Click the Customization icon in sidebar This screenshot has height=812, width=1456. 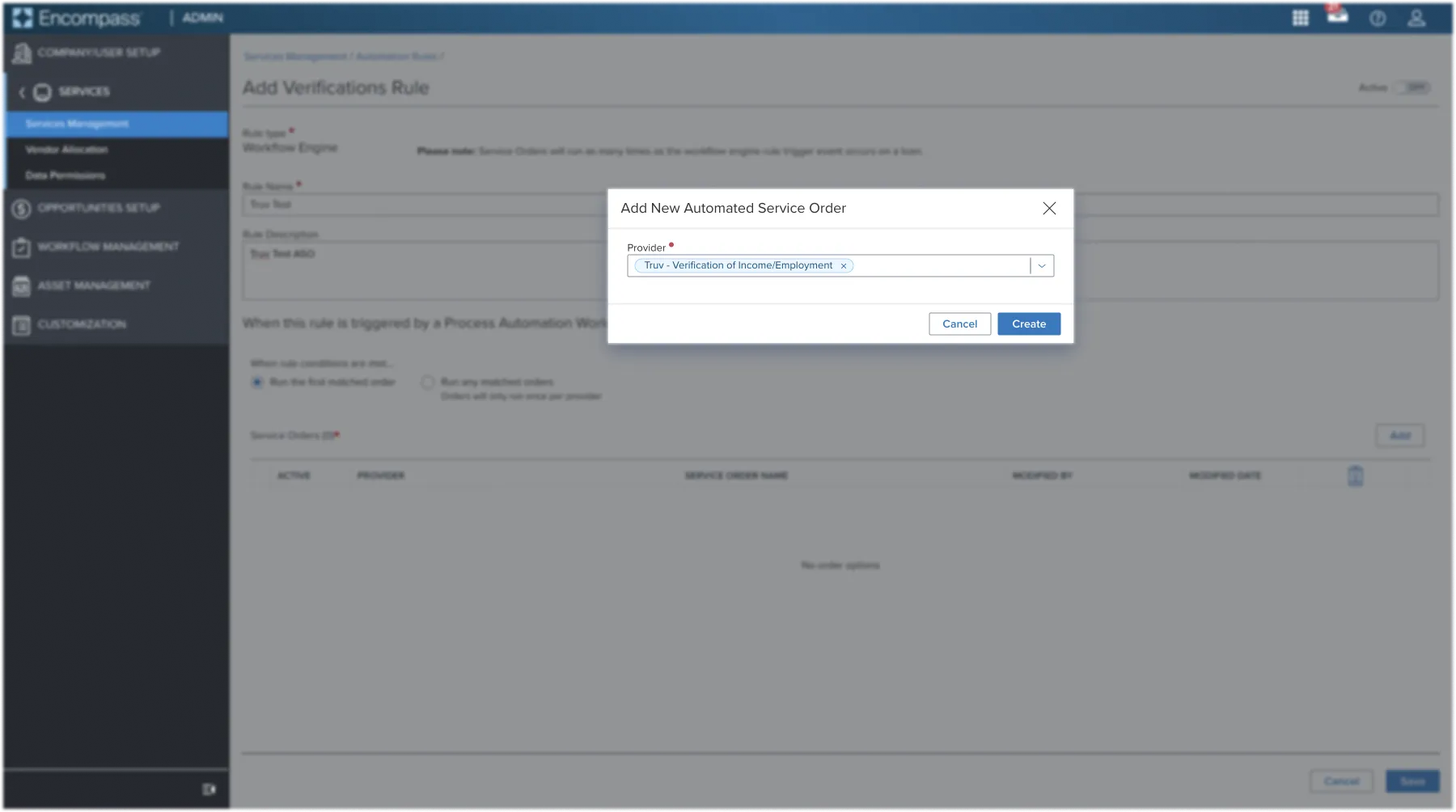(22, 325)
